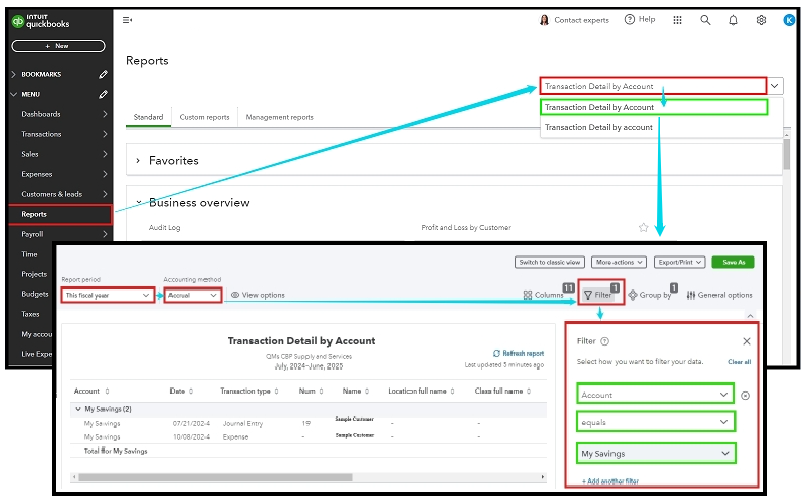Switch to the Standard tab
The width and height of the screenshot is (807, 503).
pos(148,117)
